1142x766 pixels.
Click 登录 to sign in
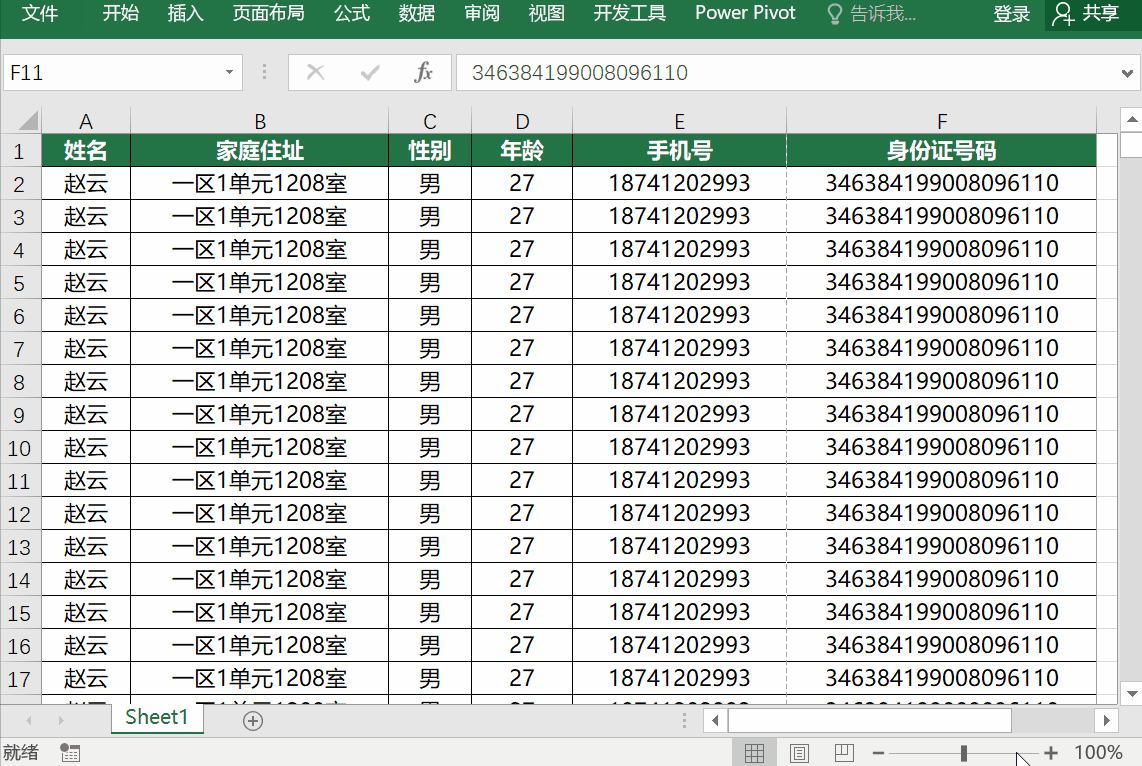coord(1011,14)
